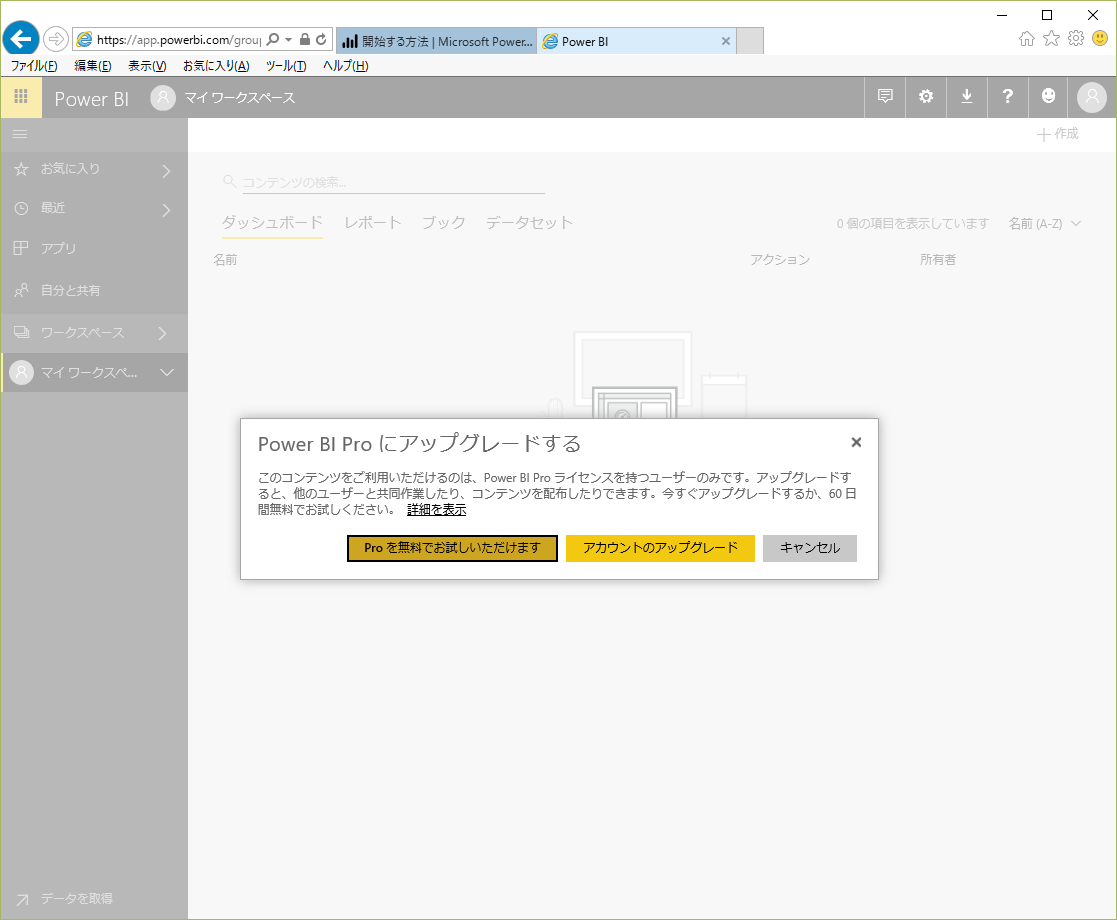Open the download menu arrow icon
The height and width of the screenshot is (920, 1117).
(x=967, y=96)
